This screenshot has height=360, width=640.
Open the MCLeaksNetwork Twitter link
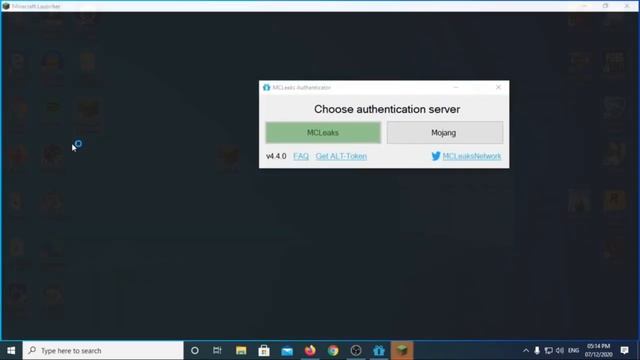[x=471, y=156]
